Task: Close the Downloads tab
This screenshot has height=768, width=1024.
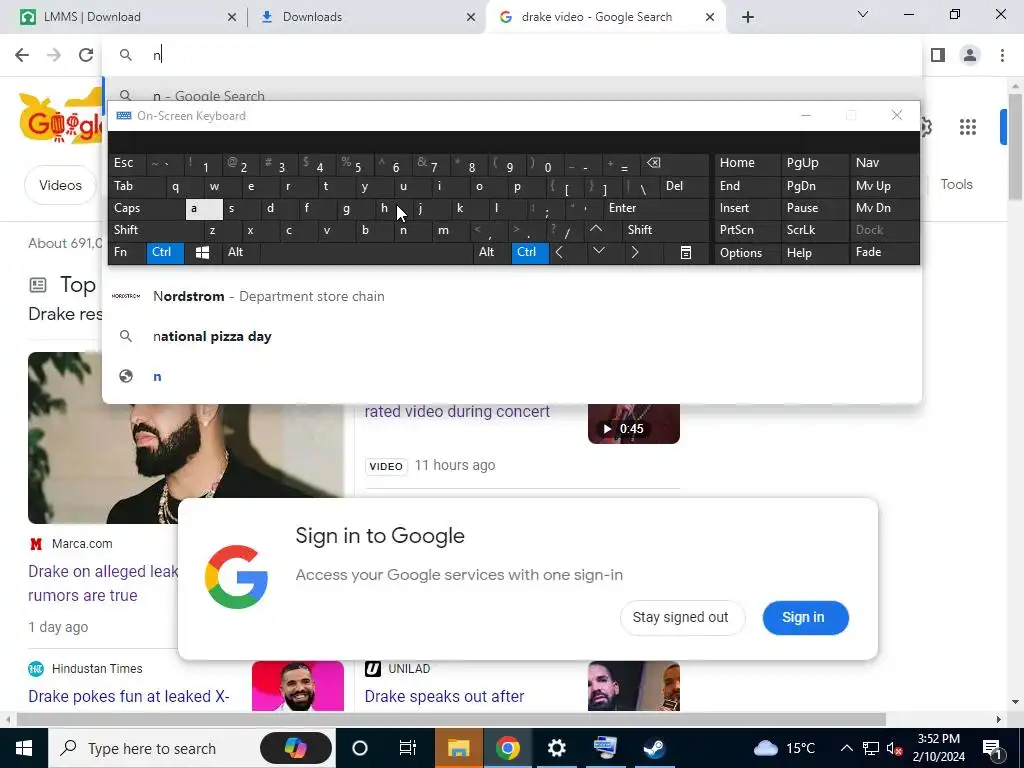Action: 471,17
